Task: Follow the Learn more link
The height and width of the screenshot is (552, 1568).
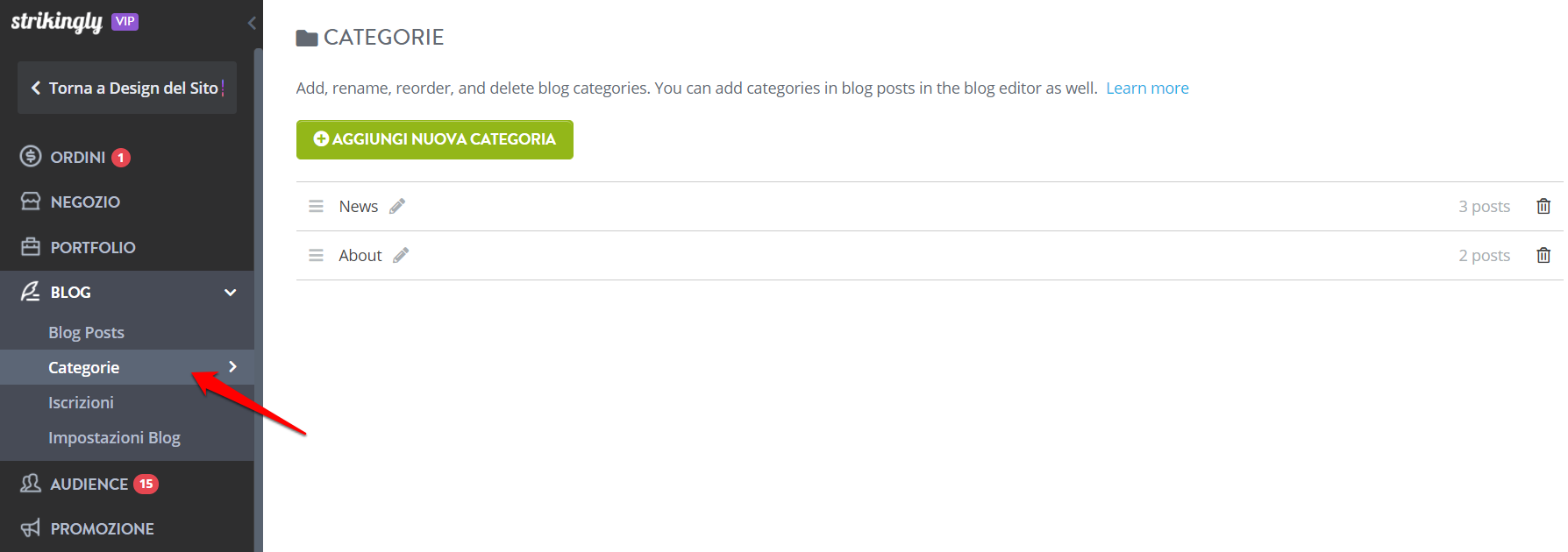Action: pos(1147,88)
